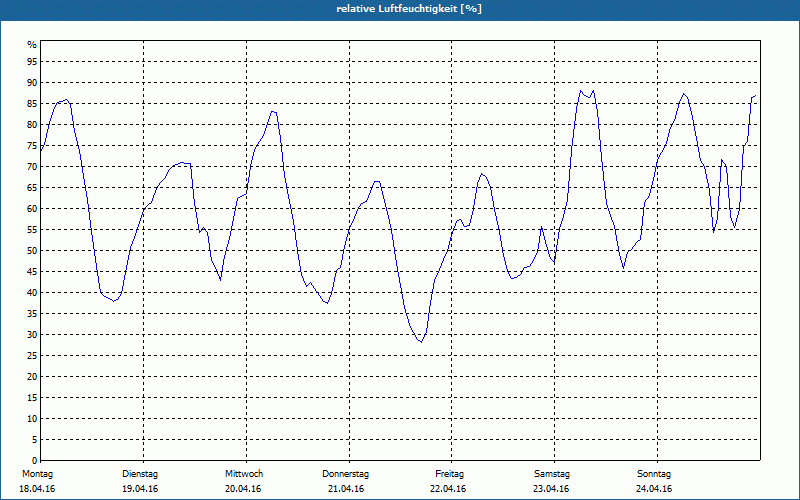Viewport: 800px width, 500px height.
Task: Select the Montag day label
Action: [37, 474]
